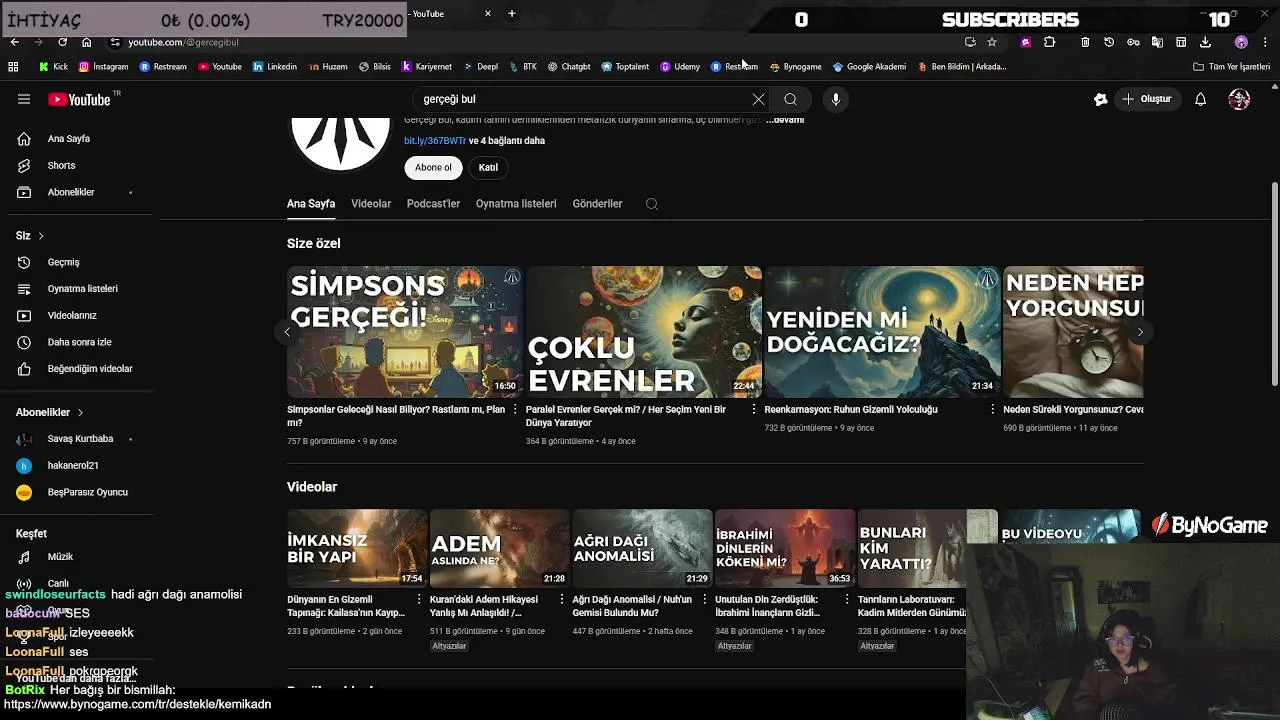Open BeşParasız Oyuncu subscription
1280x720 pixels.
tap(87, 492)
